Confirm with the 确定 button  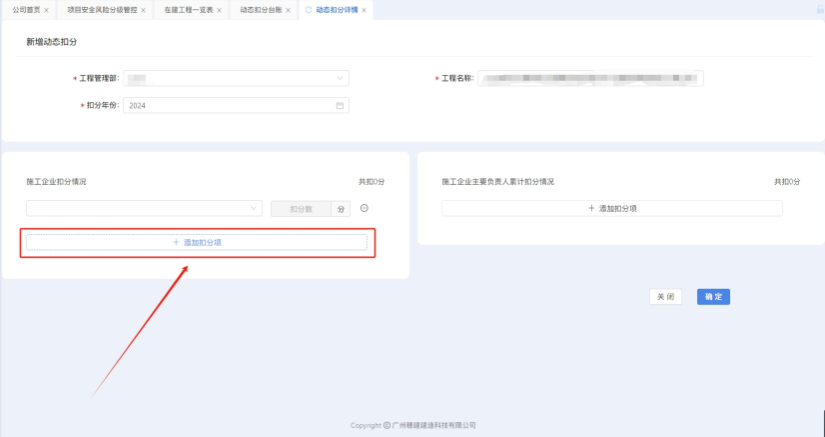pos(713,297)
